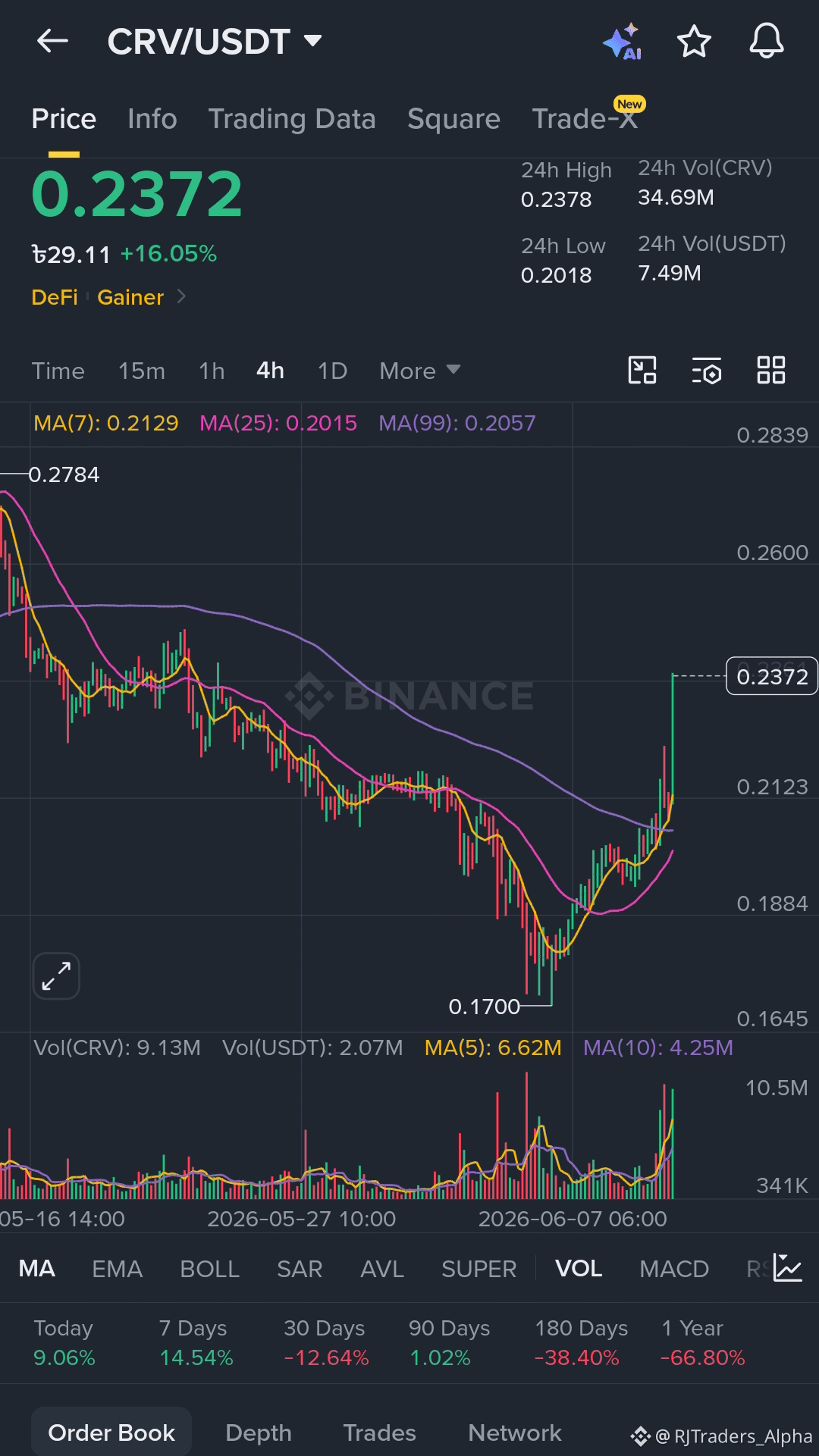Tap the volume MA(5) label
Viewport: 819px width, 1456px height.
[x=493, y=1047]
